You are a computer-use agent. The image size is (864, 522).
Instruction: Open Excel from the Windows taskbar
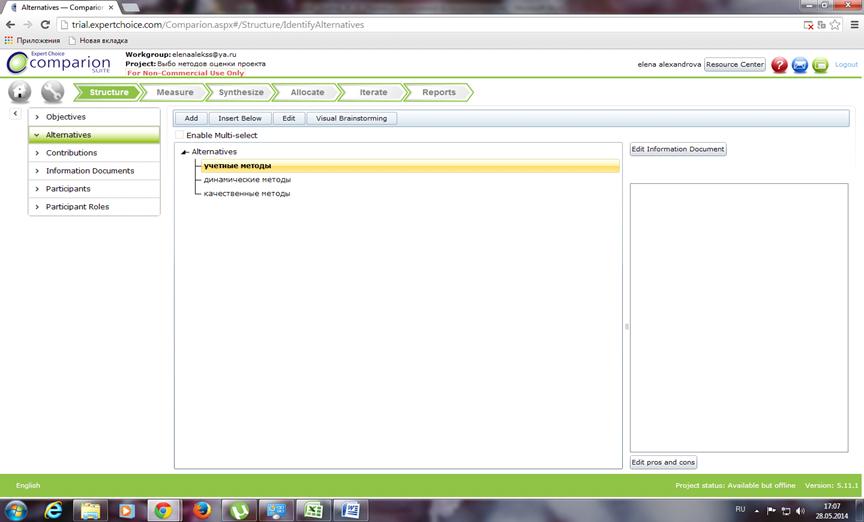click(x=313, y=510)
